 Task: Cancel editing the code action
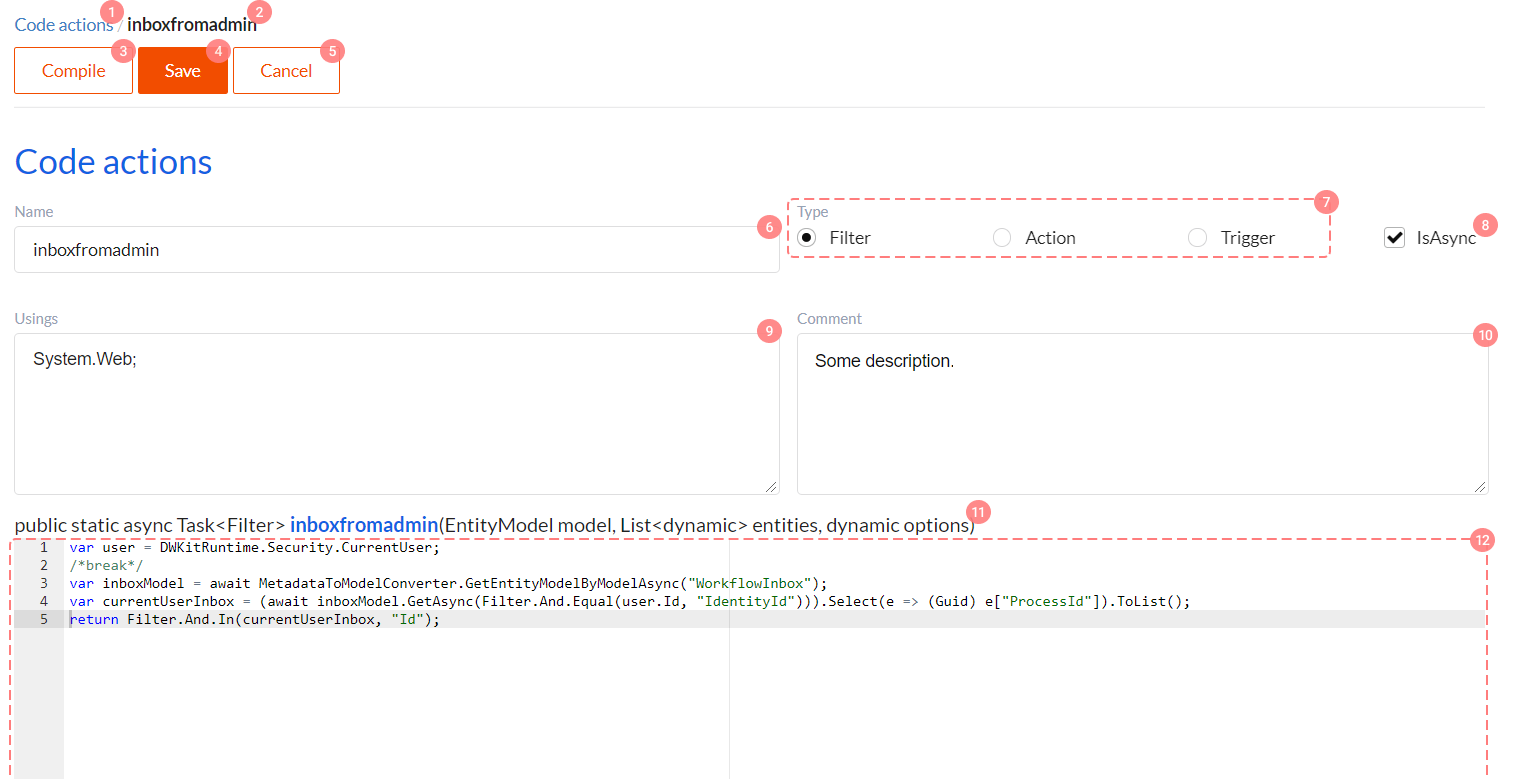(286, 71)
